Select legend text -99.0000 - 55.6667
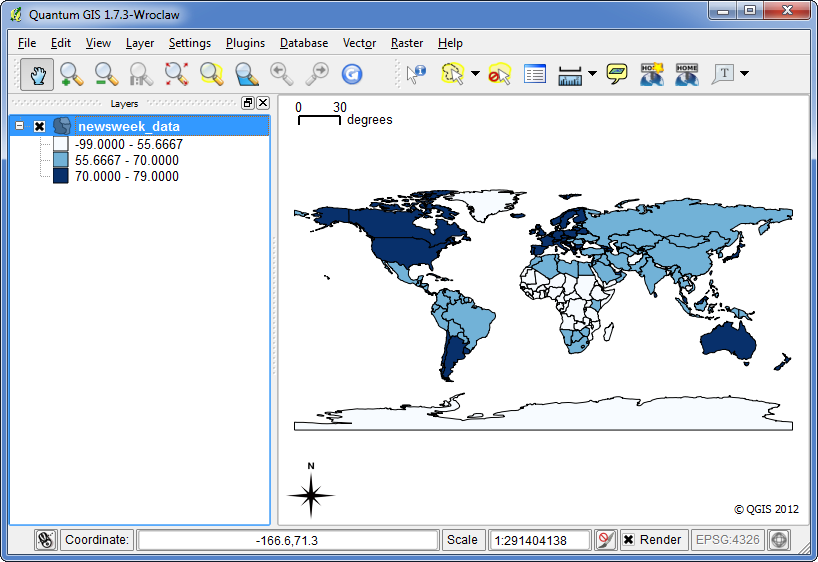This screenshot has height=562, width=818. (x=129, y=144)
